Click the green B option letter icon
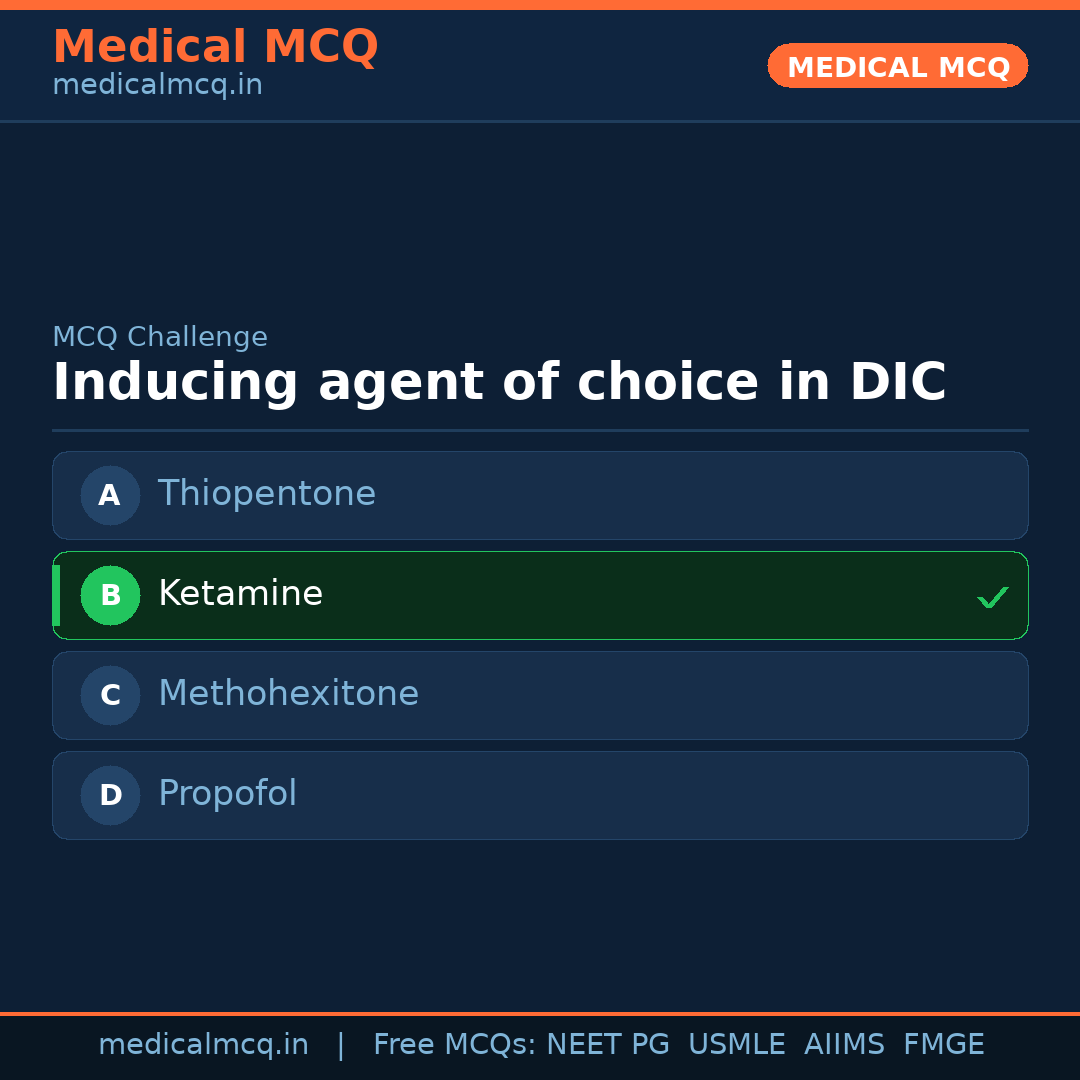The height and width of the screenshot is (1080, 1080). pyautogui.click(x=110, y=595)
